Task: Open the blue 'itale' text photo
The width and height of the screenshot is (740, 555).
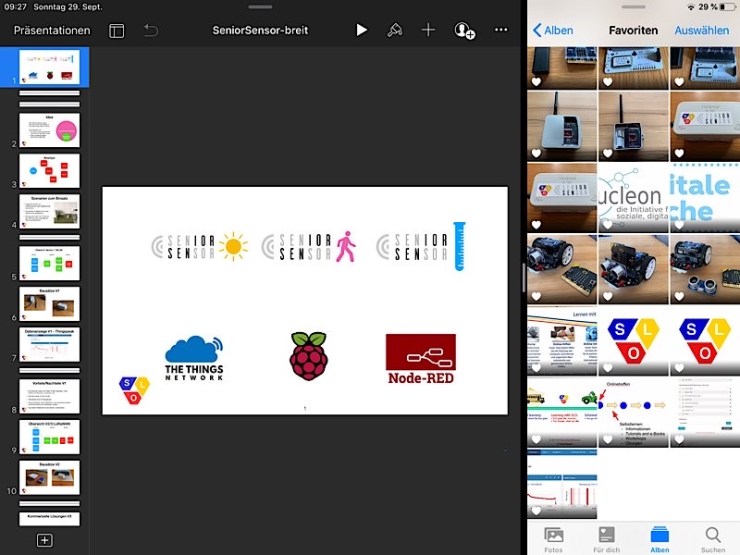Action: (x=705, y=198)
